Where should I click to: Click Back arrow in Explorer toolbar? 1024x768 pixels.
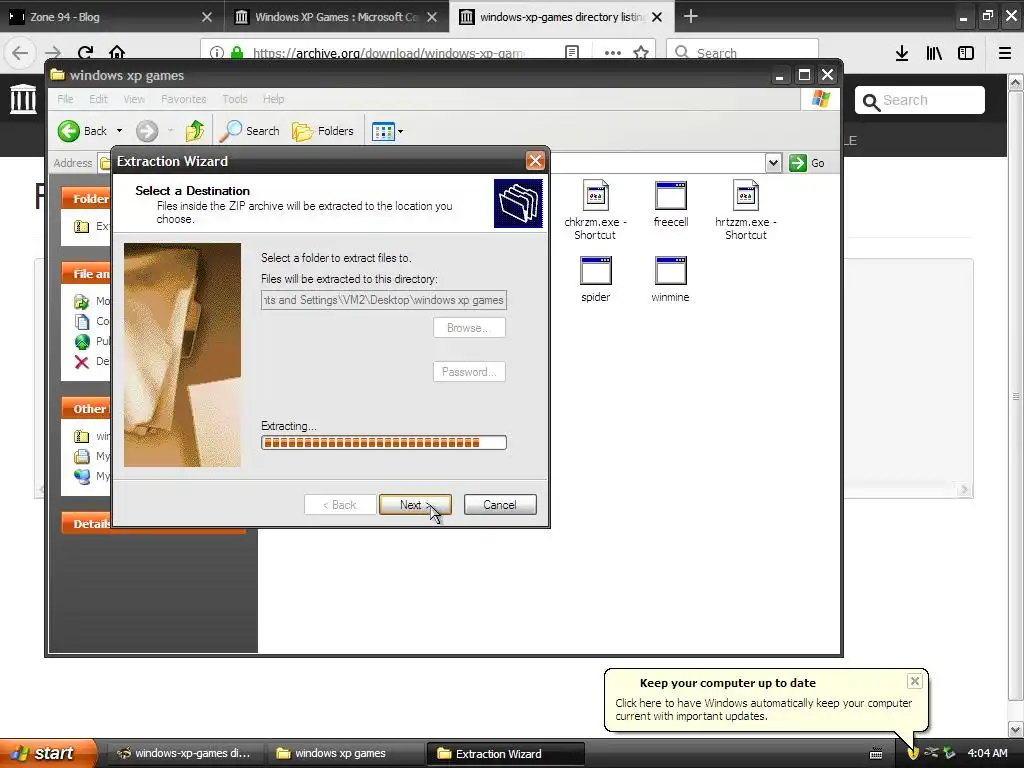pyautogui.click(x=82, y=131)
